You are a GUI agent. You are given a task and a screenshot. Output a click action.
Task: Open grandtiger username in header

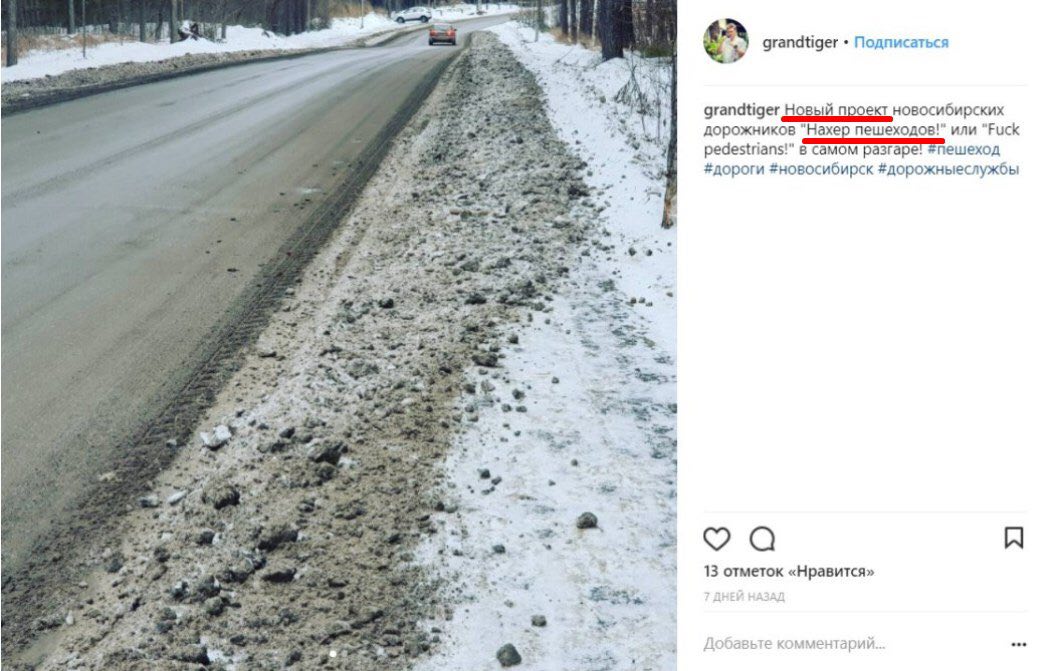pos(800,42)
